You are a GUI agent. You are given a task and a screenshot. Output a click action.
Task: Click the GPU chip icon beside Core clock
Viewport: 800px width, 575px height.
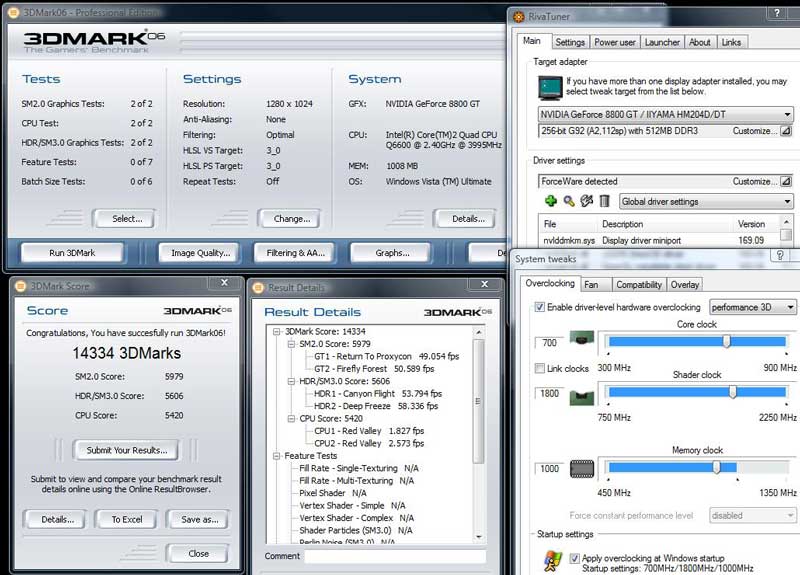point(582,338)
